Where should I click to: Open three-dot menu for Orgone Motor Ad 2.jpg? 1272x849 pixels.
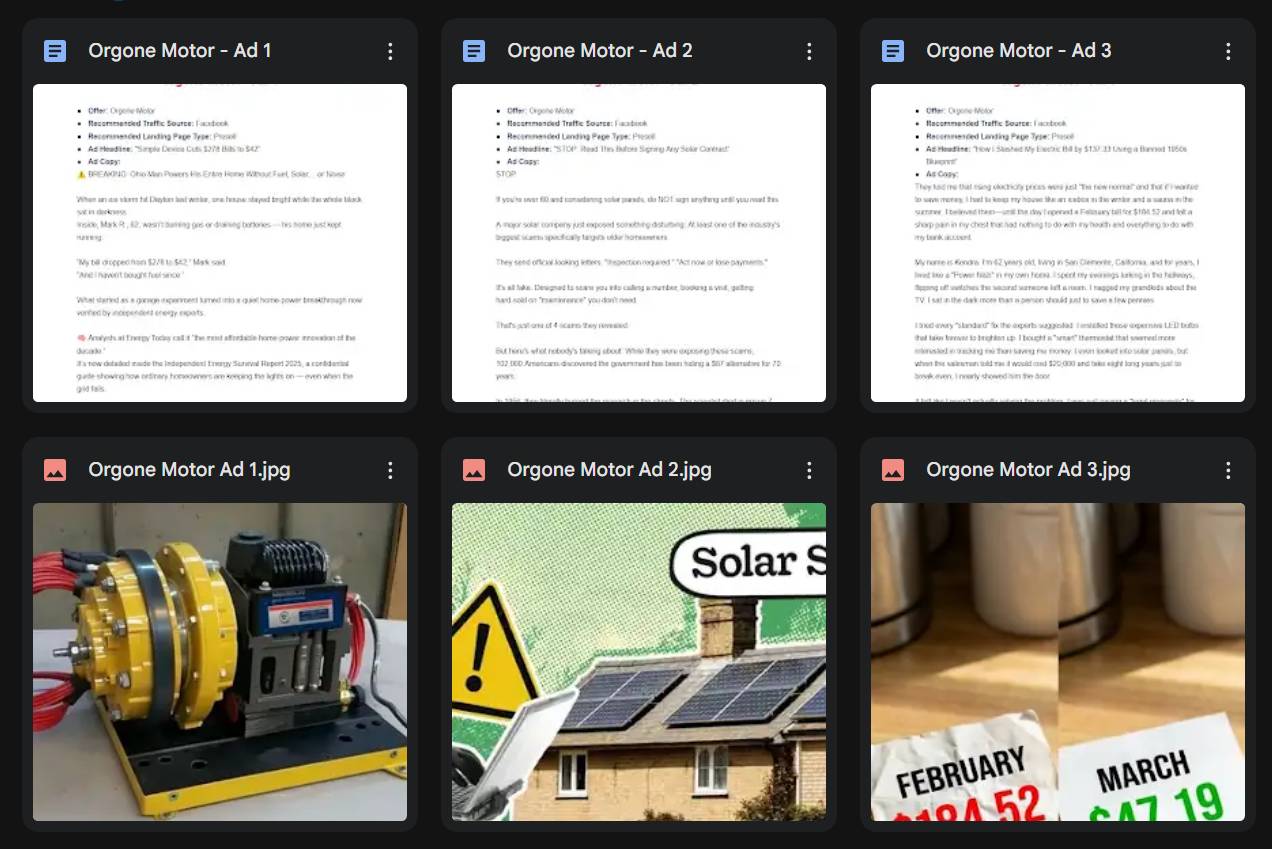(x=809, y=470)
